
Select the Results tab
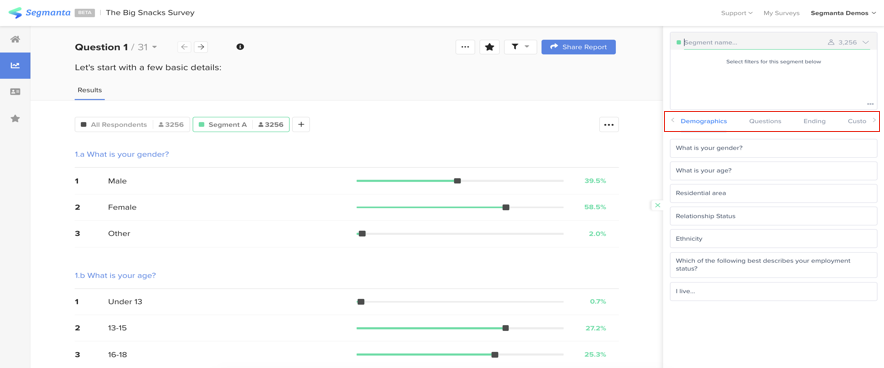tap(90, 90)
